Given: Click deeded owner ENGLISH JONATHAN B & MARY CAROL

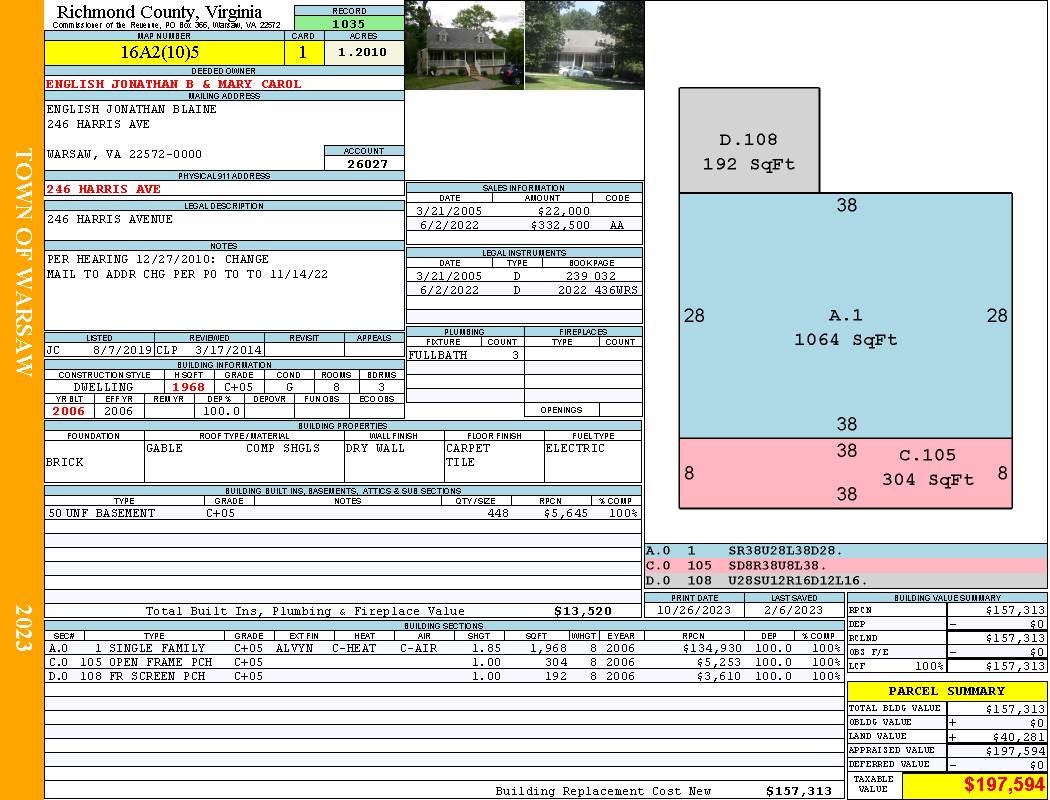Looking at the screenshot, I should [x=173, y=84].
